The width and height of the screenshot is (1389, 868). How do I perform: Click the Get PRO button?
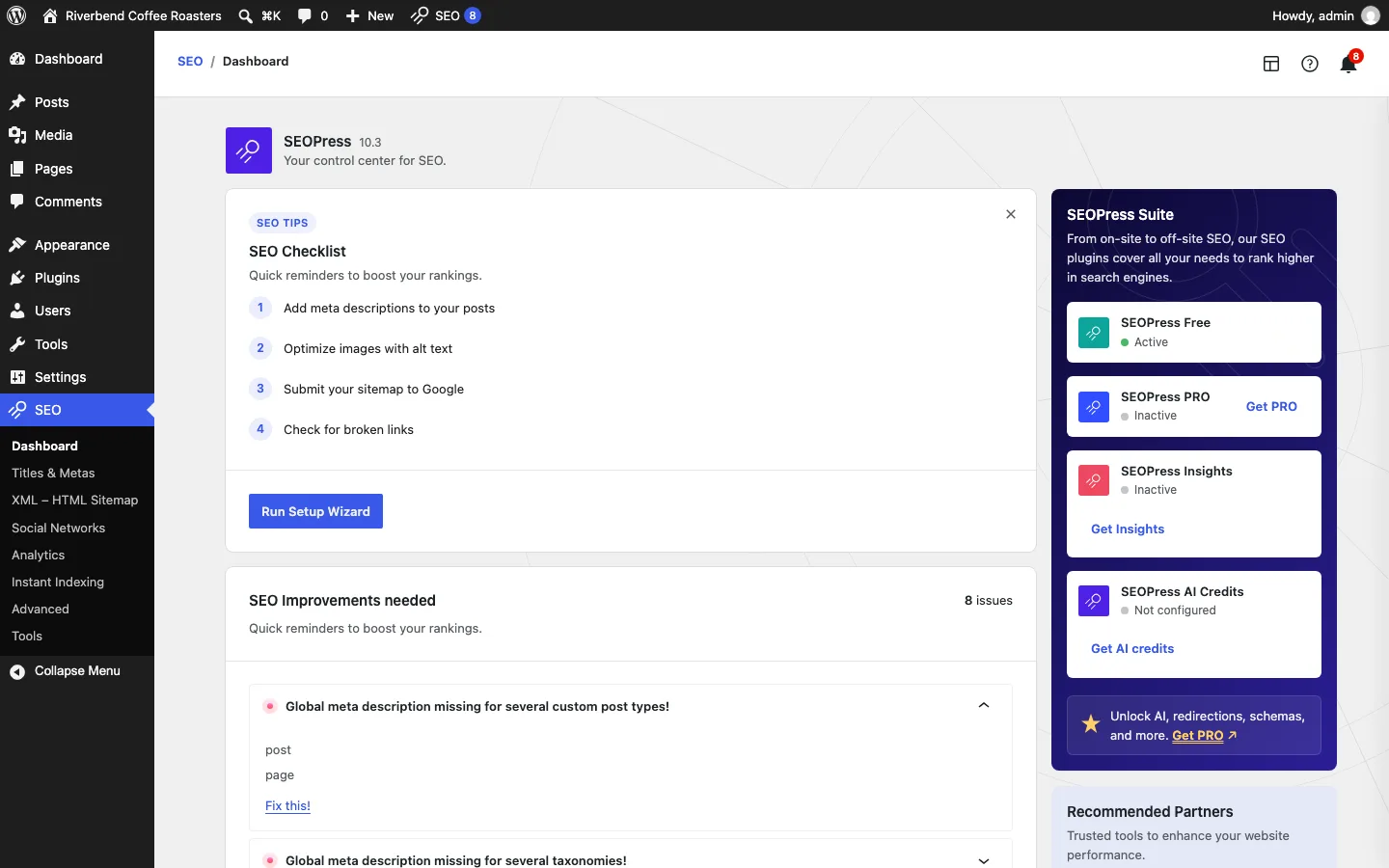pos(1271,406)
